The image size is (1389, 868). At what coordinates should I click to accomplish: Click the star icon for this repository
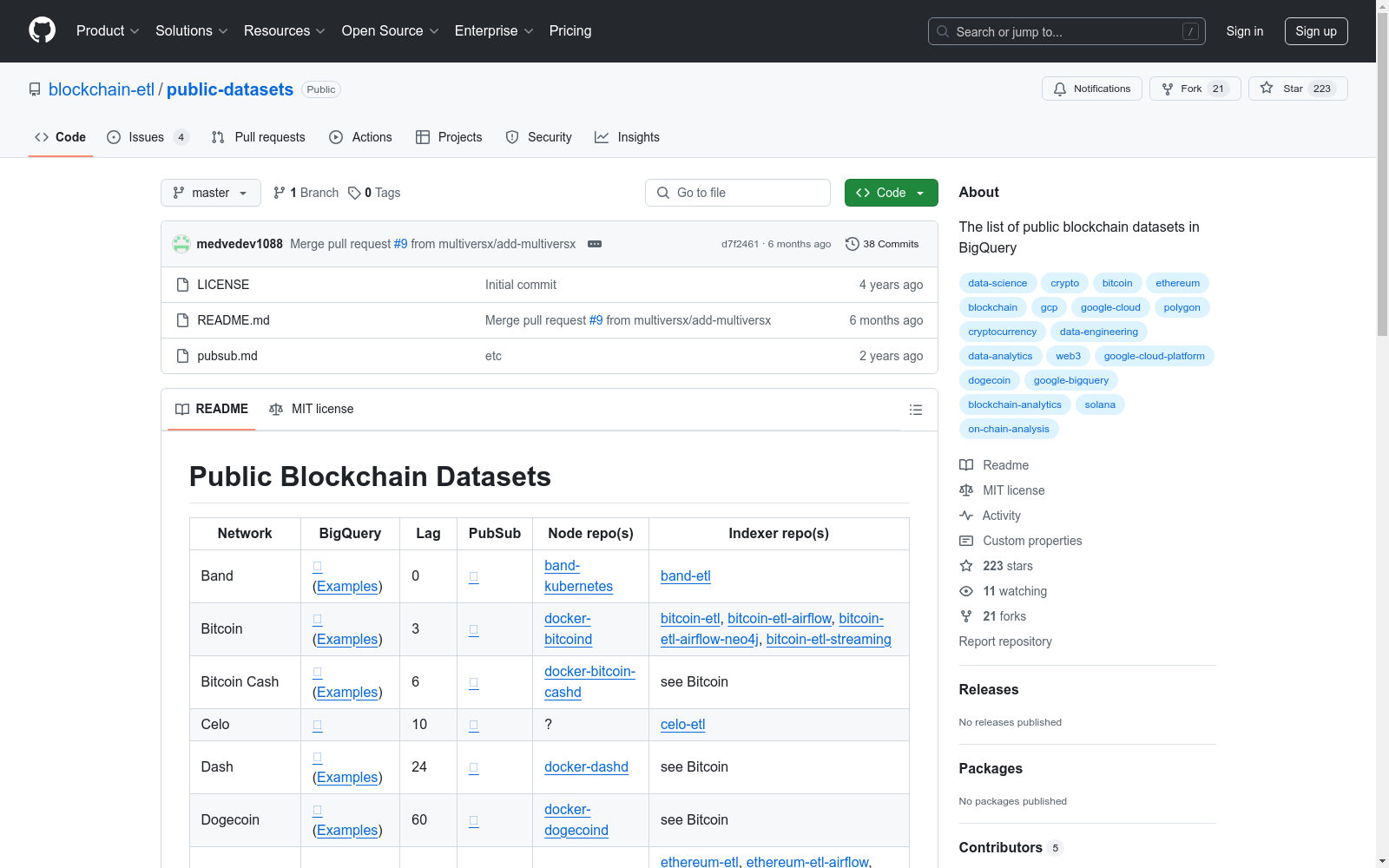pyautogui.click(x=1267, y=89)
